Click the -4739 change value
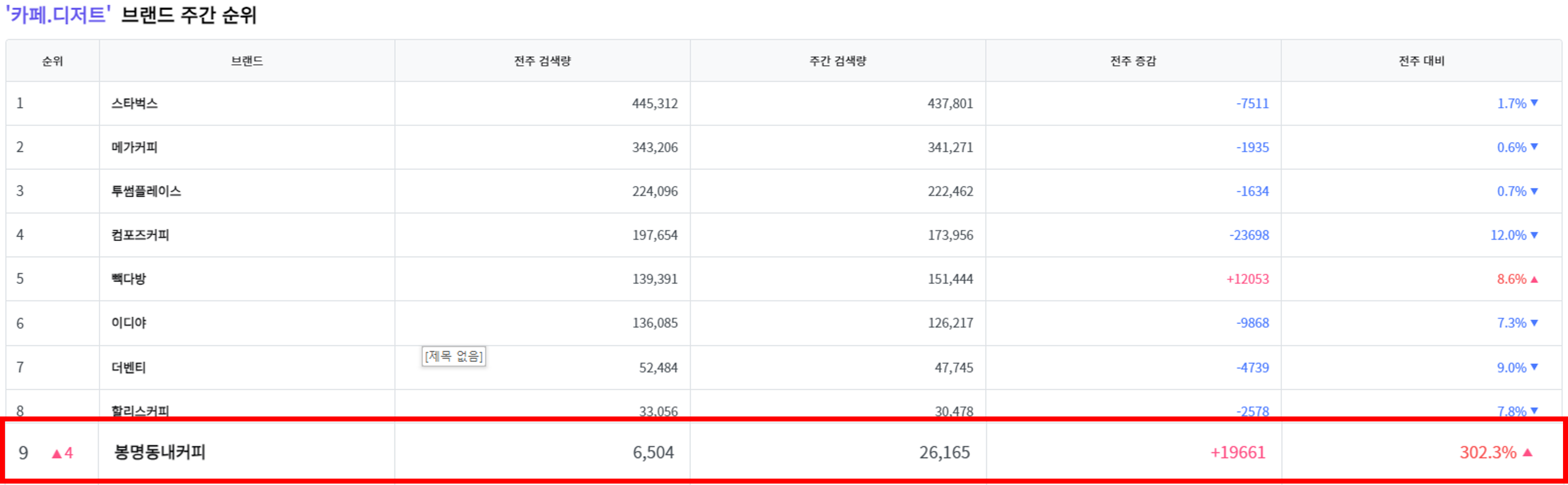Image resolution: width=1568 pixels, height=485 pixels. click(x=1253, y=367)
